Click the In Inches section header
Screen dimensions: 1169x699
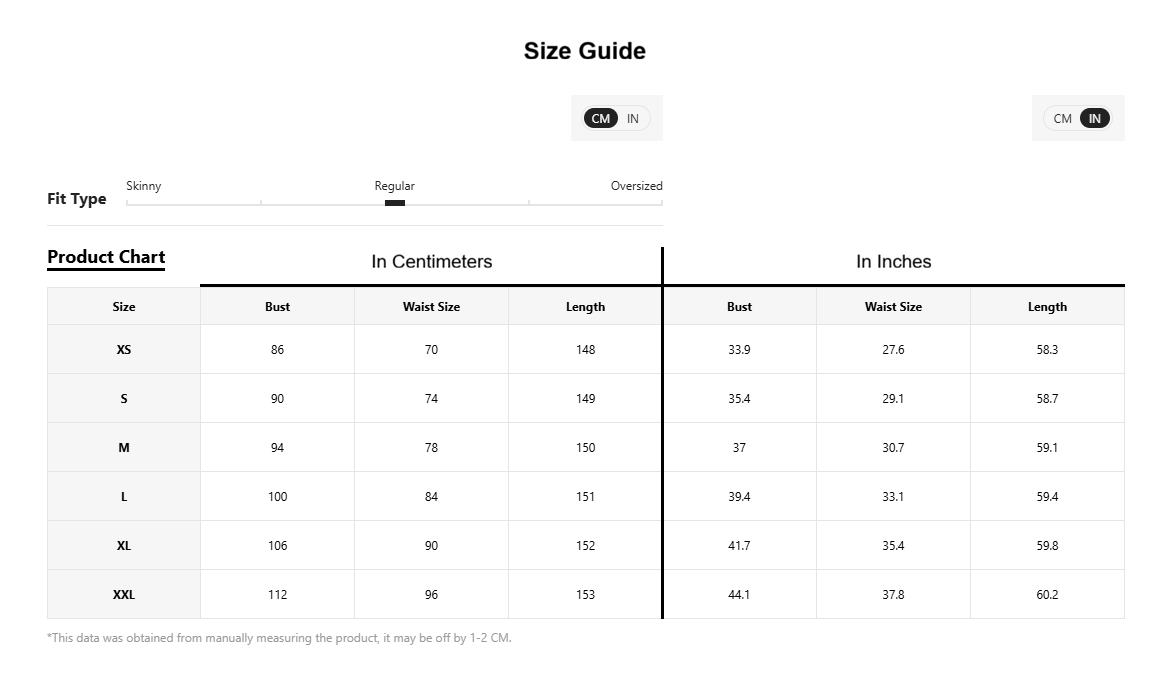[x=893, y=262]
